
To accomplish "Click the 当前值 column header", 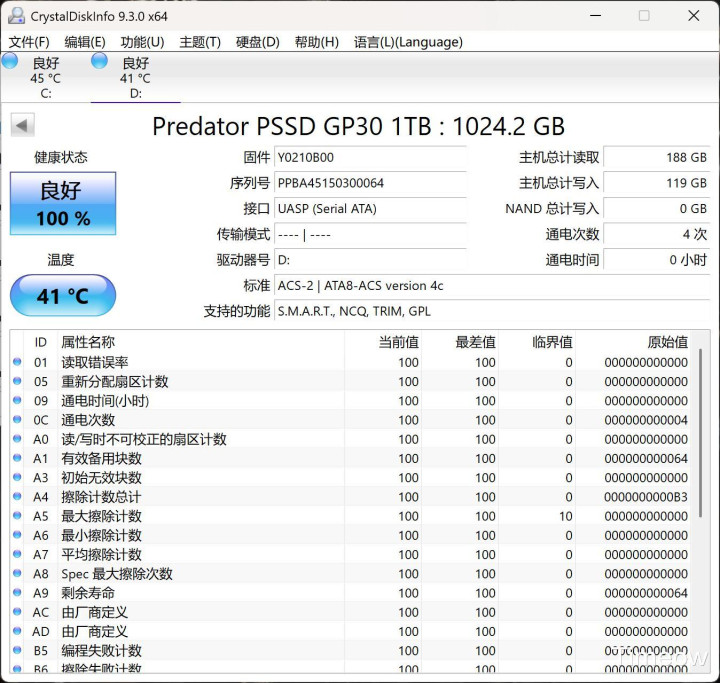I will coord(383,342).
